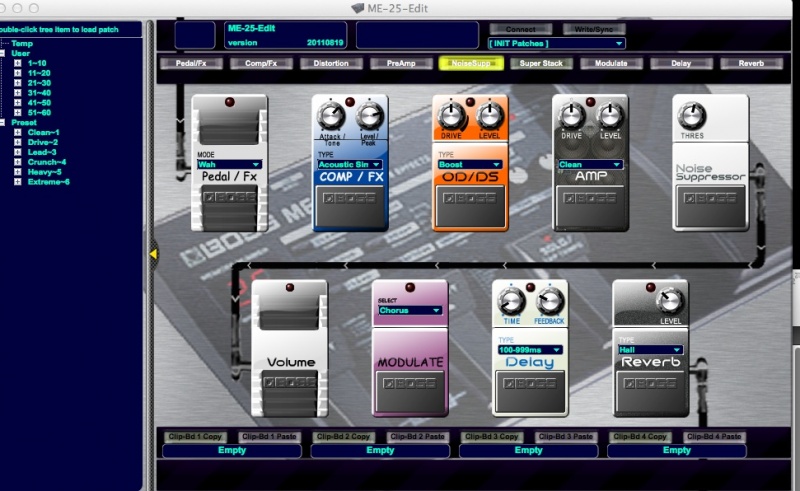Switch to the Modulate tab
This screenshot has height=491, width=800.
[x=611, y=63]
